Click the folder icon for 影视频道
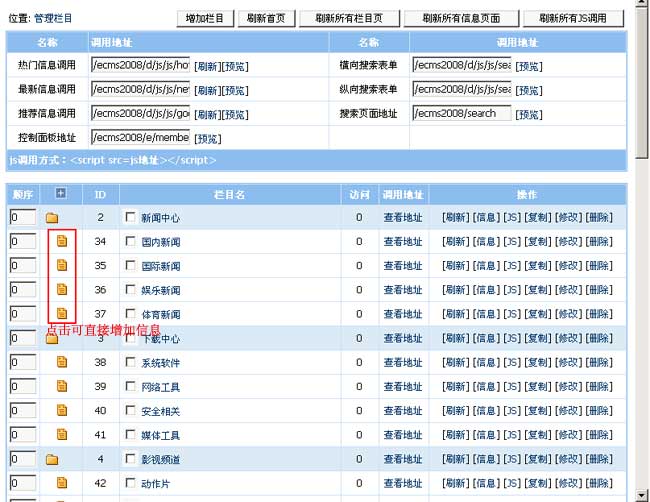This screenshot has height=502, width=650. (x=52, y=460)
